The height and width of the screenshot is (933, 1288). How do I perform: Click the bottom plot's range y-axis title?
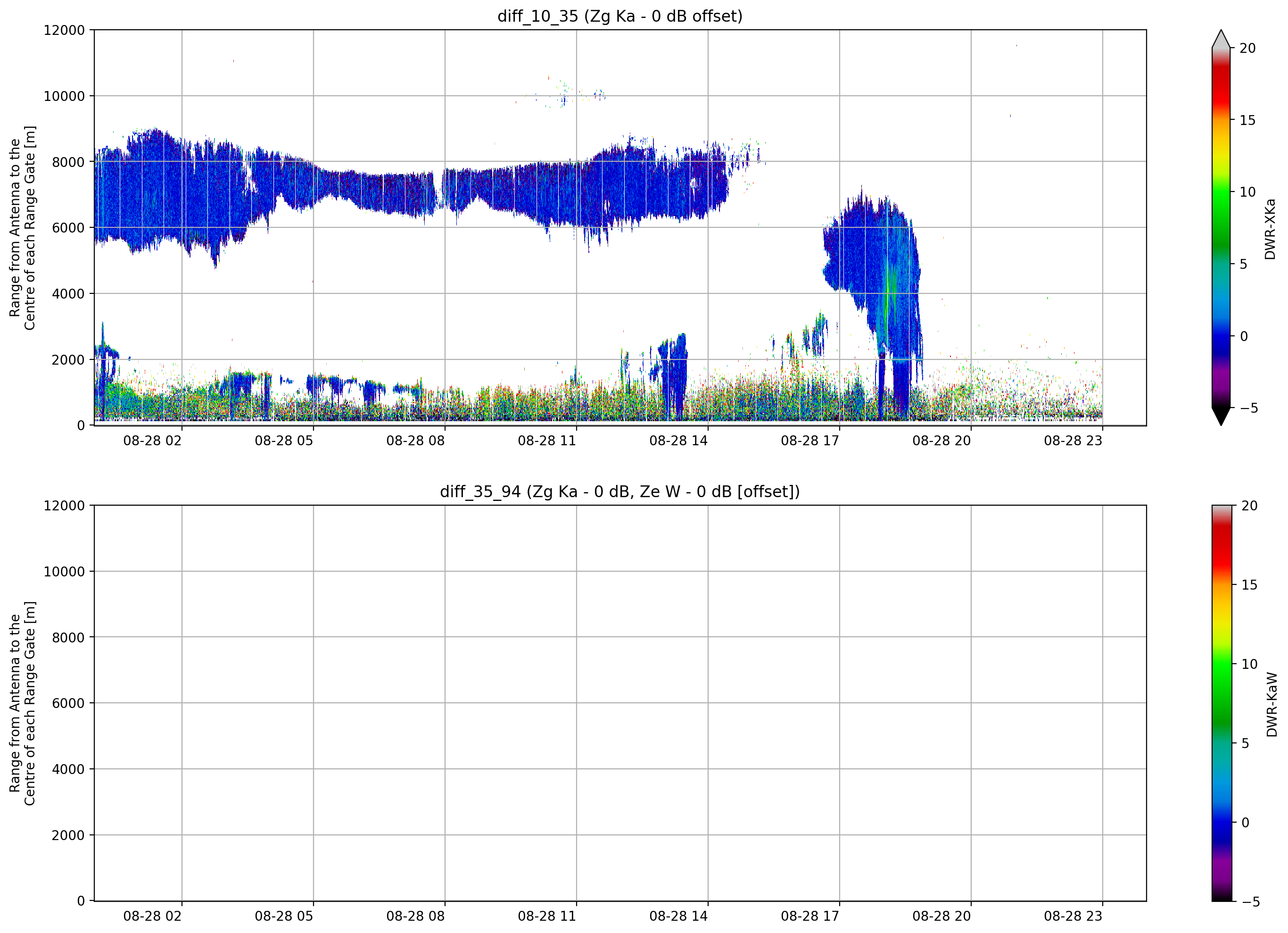point(22,703)
